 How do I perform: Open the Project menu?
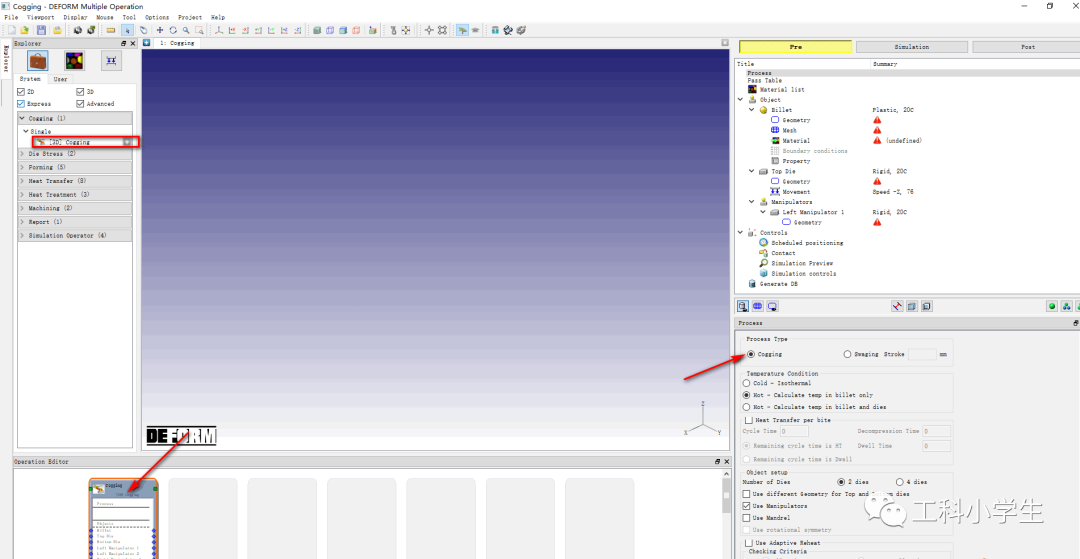[190, 17]
